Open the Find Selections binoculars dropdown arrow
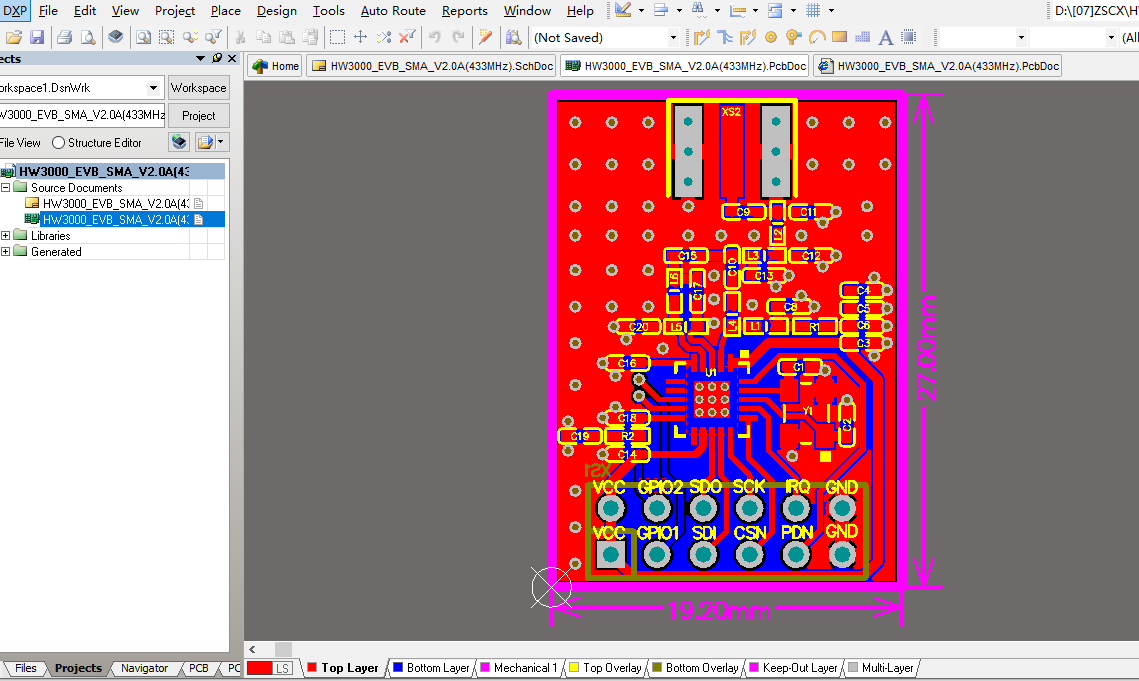Viewport: 1139px width, 681px height. [x=717, y=11]
